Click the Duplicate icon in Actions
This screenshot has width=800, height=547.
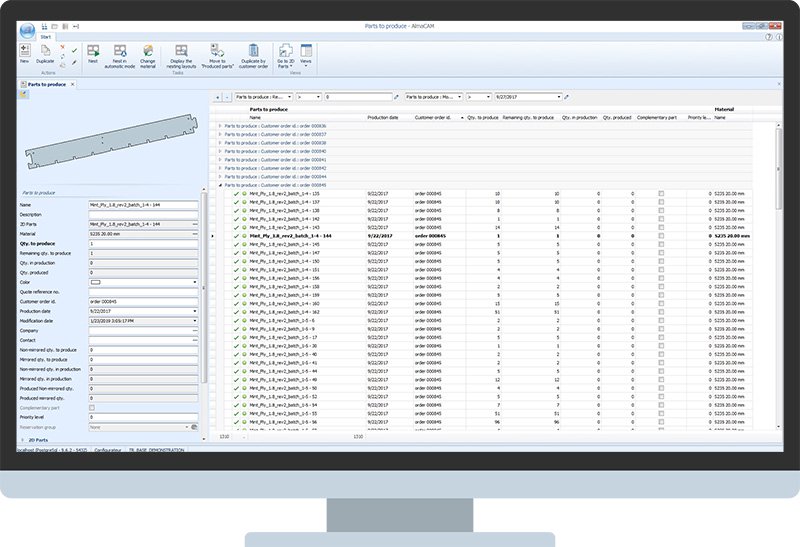click(x=45, y=53)
